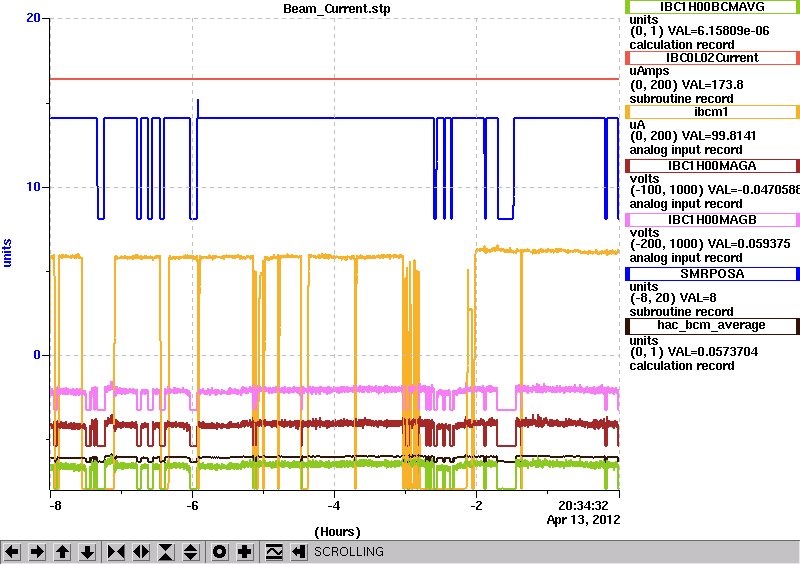Image resolution: width=800 pixels, height=564 pixels.
Task: Click the y-axis value 10 label
Action: (33, 187)
